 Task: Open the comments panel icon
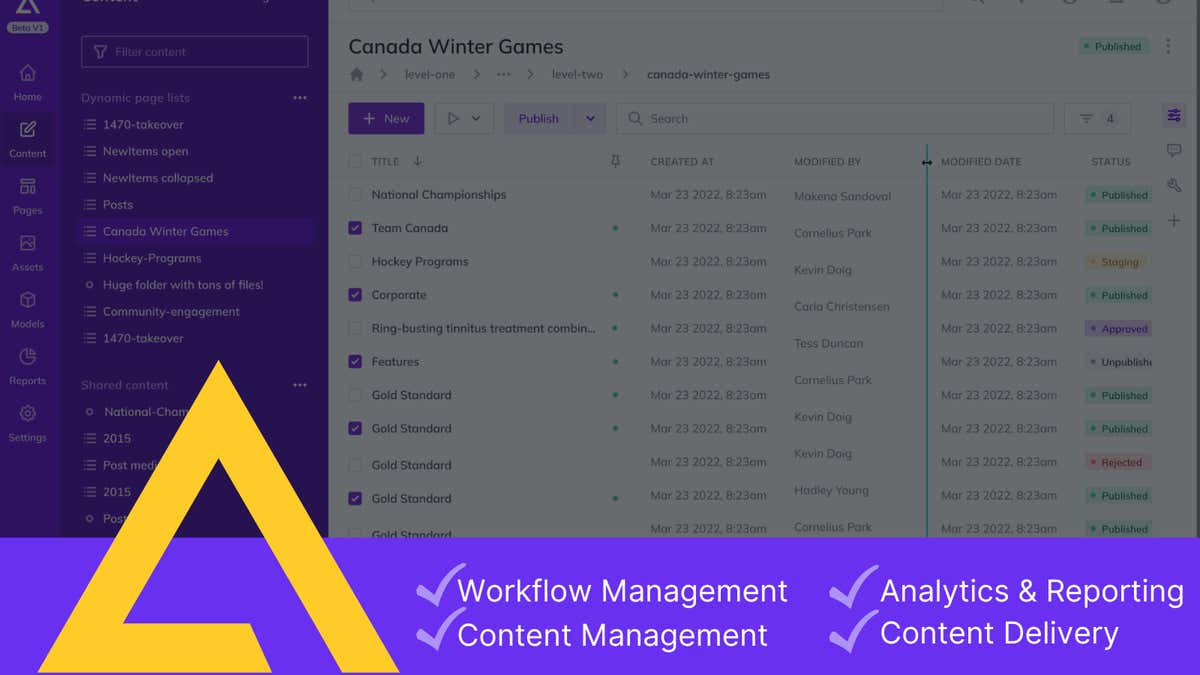point(1174,151)
